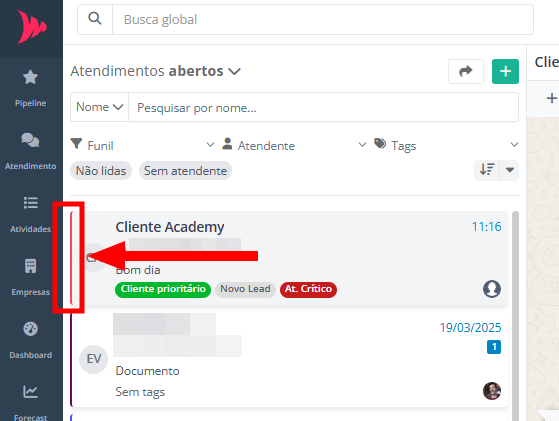Open Empresas building icon
Screen dimensions: 559x421
[30, 266]
